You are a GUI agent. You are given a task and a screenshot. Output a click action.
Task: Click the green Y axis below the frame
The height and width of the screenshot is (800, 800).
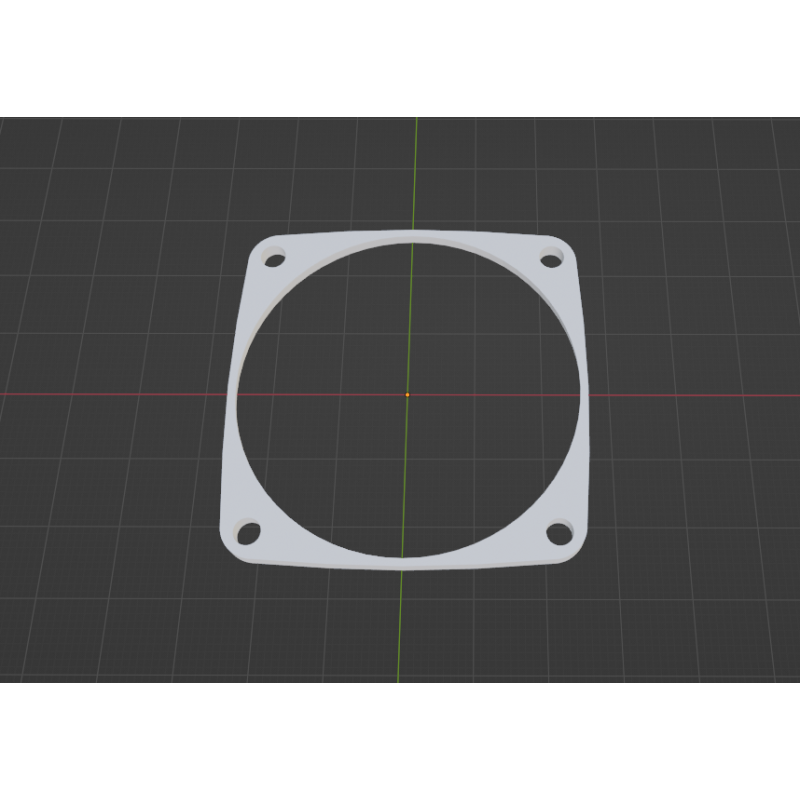click(x=400, y=630)
